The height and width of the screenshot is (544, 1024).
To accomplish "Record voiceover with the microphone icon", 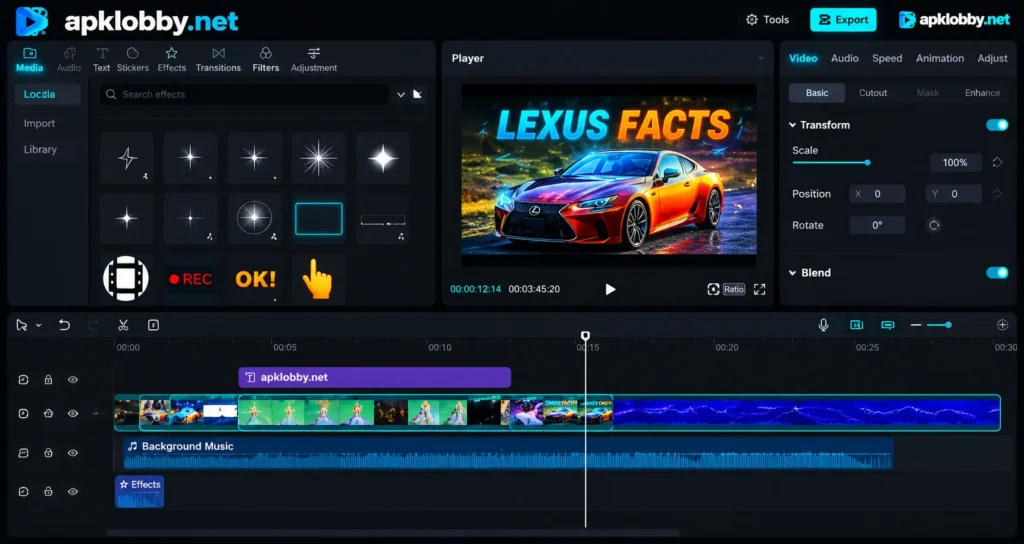I will 824,325.
